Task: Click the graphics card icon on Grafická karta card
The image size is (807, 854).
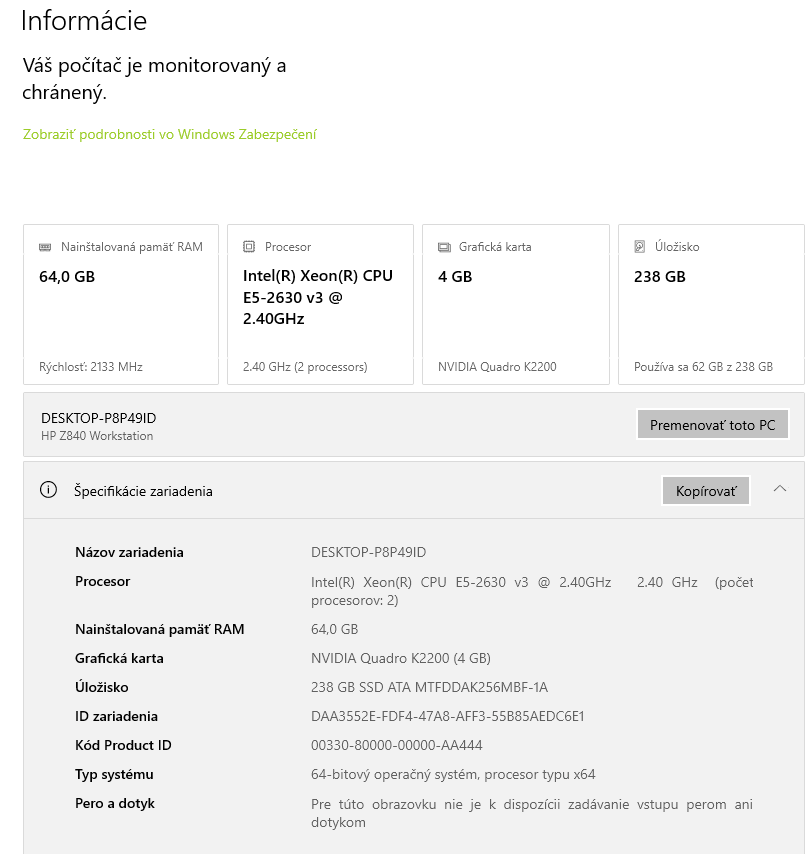Action: coord(442,246)
